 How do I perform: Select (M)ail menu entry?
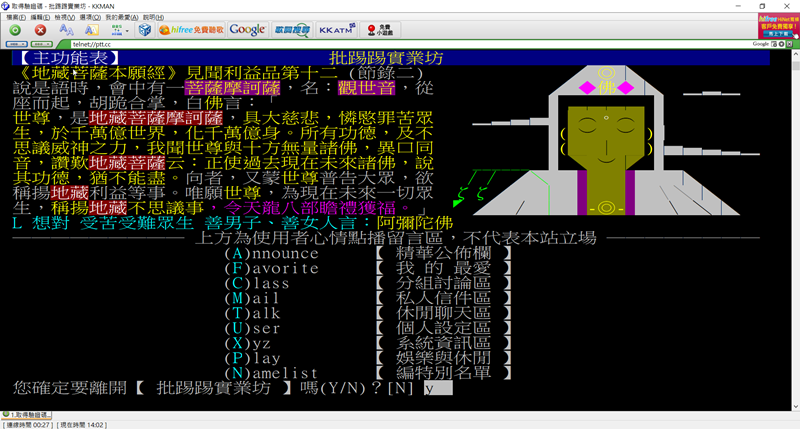tap(252, 298)
